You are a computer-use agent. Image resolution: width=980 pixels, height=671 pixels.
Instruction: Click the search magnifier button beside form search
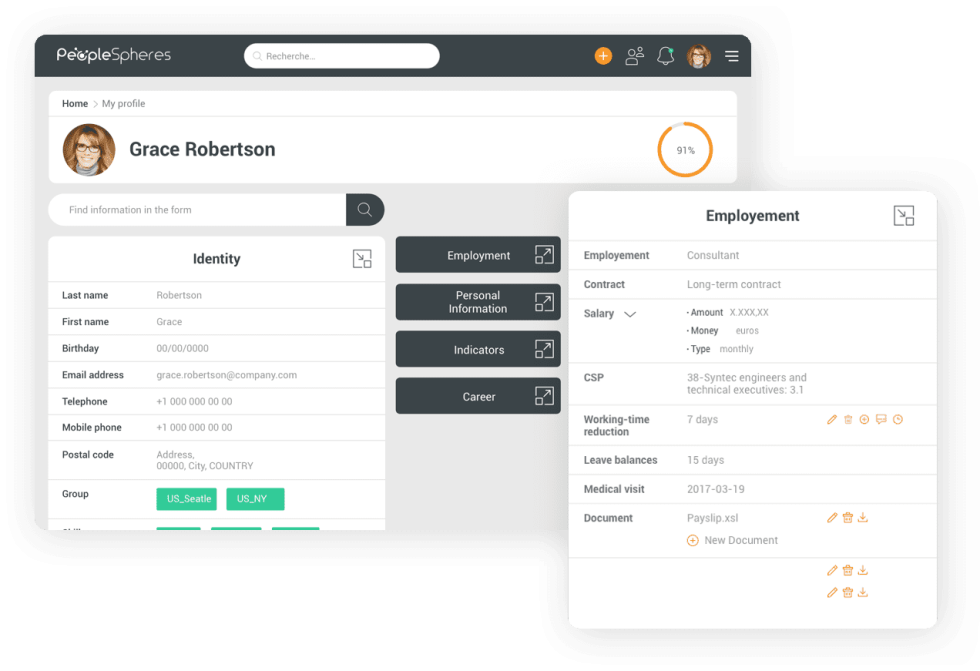click(x=365, y=210)
